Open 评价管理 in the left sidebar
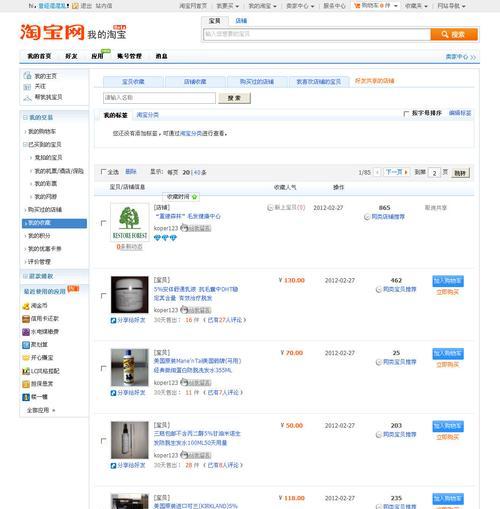500x509 pixels. click(39, 262)
